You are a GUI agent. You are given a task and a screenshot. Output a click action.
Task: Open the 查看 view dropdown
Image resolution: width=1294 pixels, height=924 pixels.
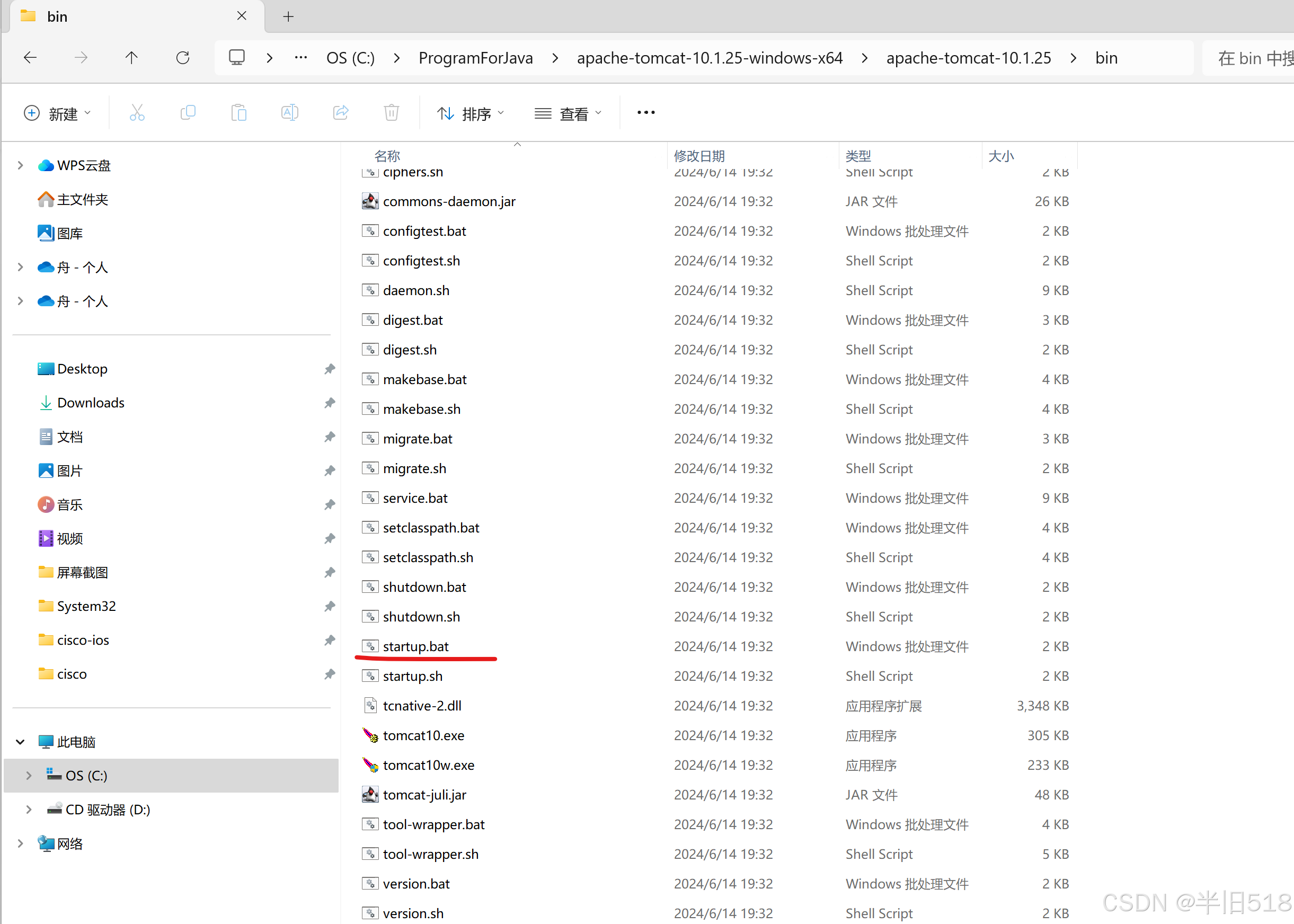click(x=568, y=113)
